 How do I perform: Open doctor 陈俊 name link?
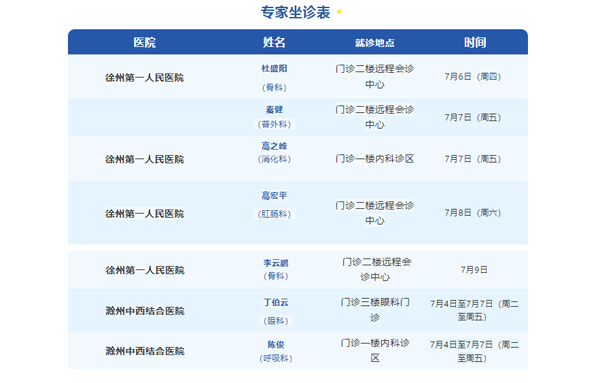[x=276, y=345]
